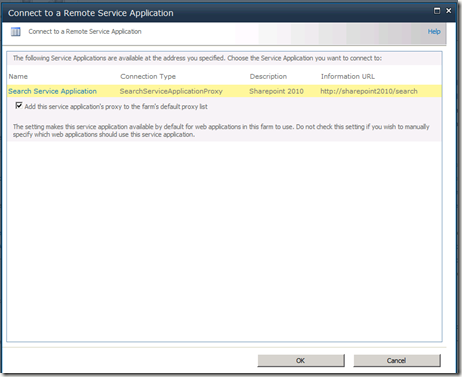Uncheck add proxy to farm's default list

(x=19, y=106)
